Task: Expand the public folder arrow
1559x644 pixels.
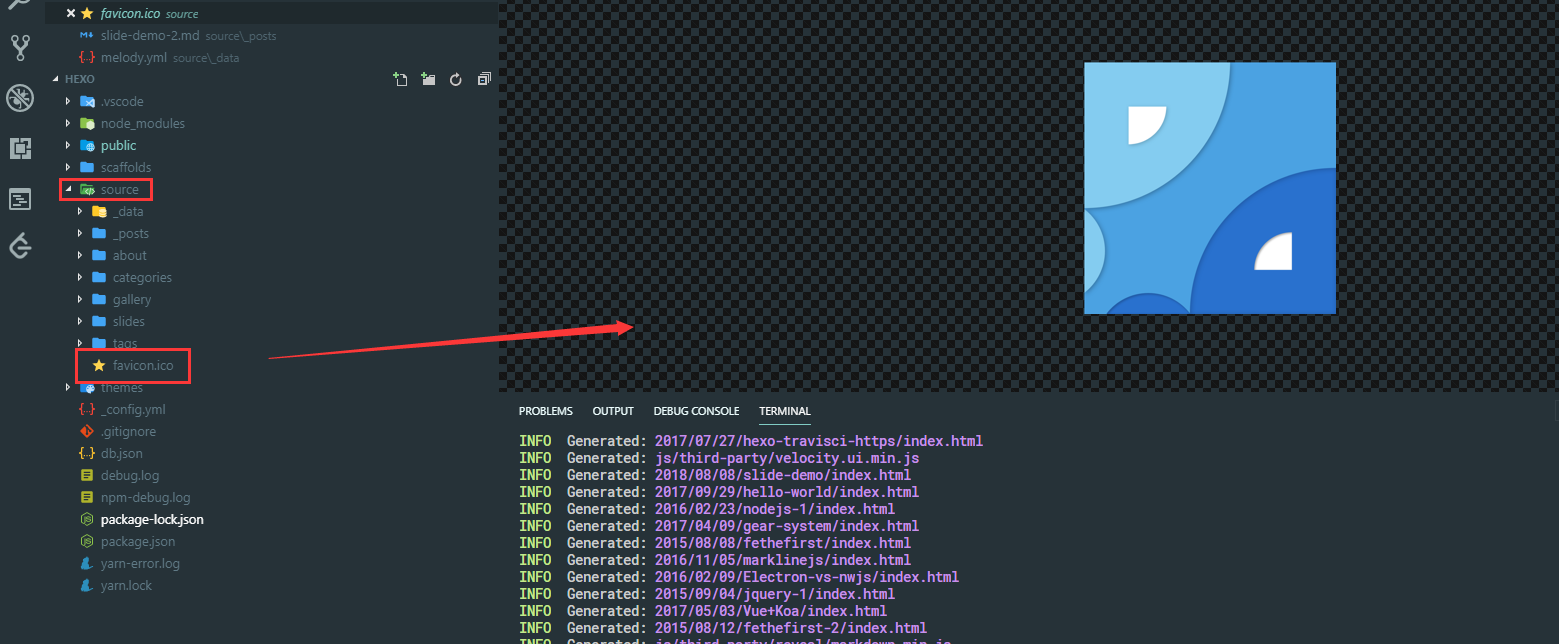Action: (x=68, y=145)
